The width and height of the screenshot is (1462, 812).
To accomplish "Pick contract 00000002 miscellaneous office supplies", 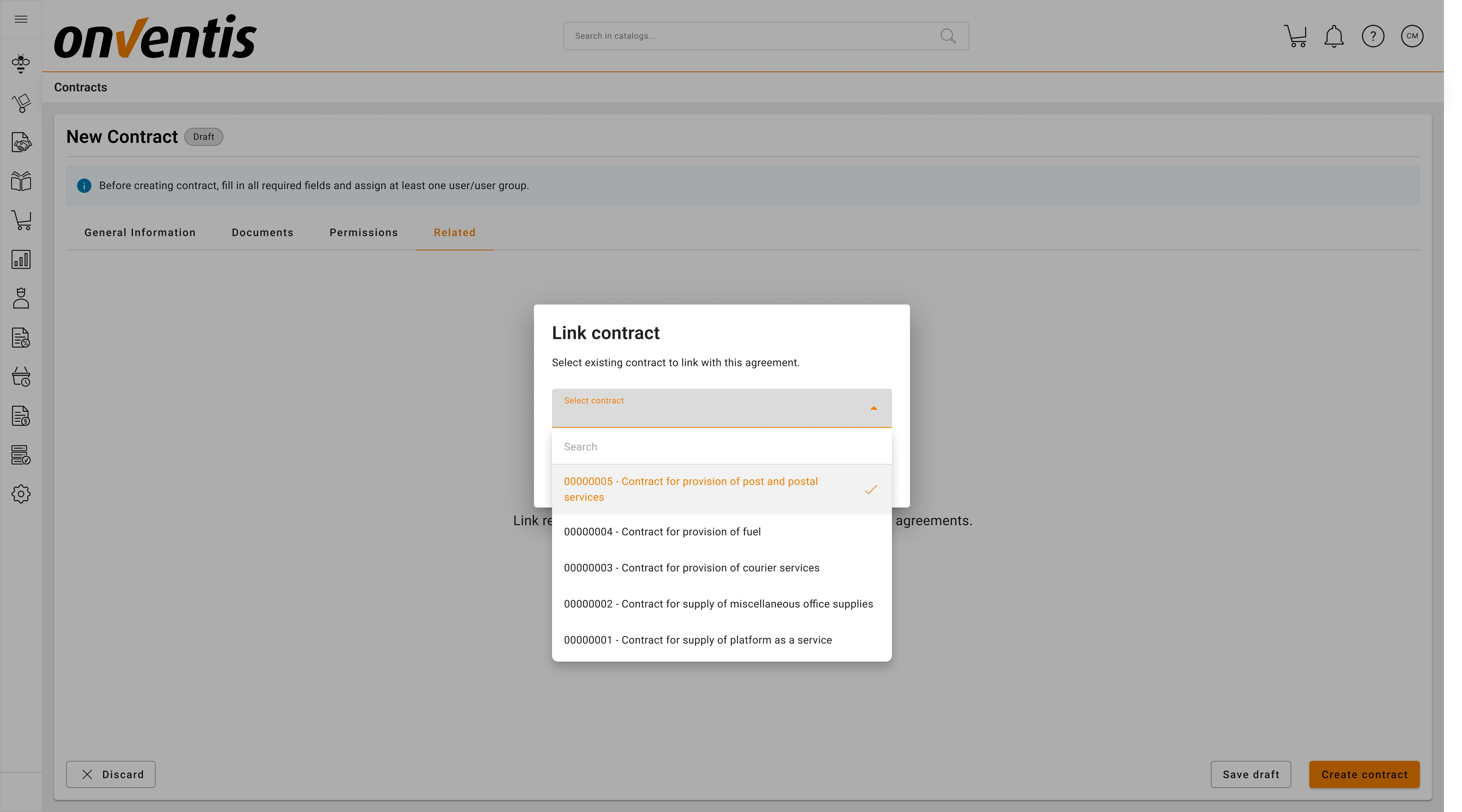I will 718,604.
